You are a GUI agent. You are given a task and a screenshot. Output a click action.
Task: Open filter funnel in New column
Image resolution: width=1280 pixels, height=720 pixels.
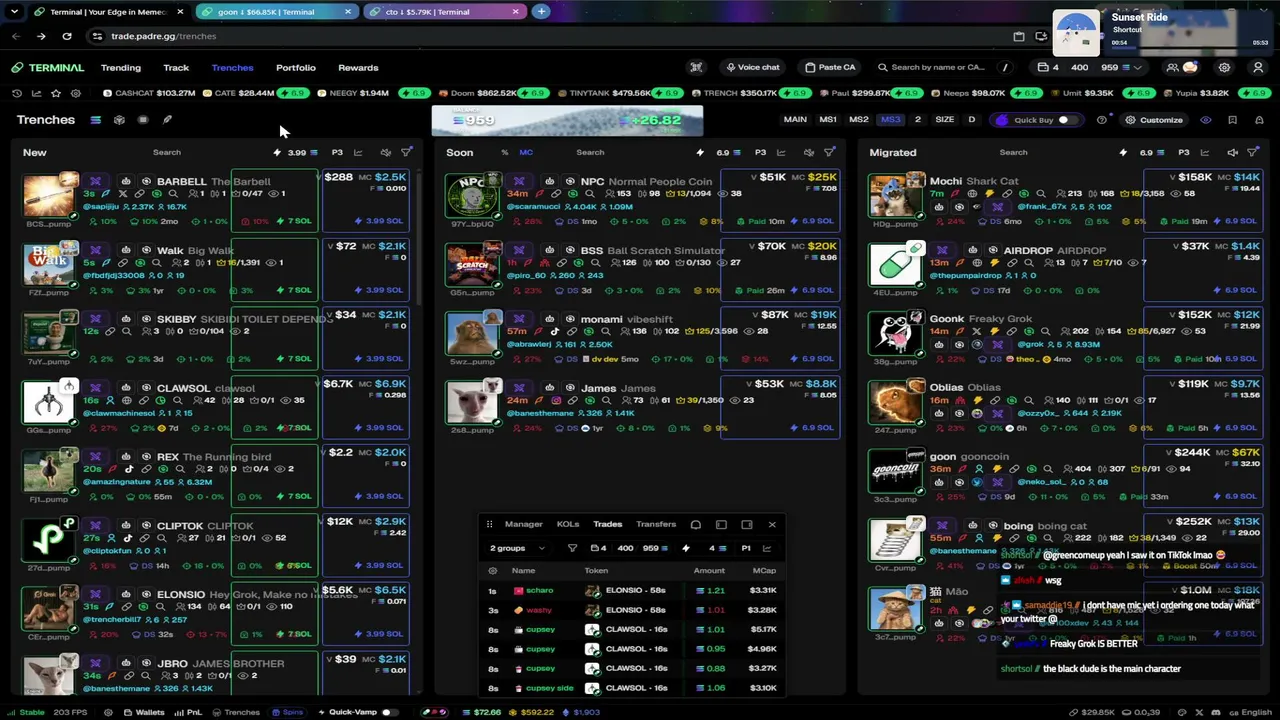(406, 153)
